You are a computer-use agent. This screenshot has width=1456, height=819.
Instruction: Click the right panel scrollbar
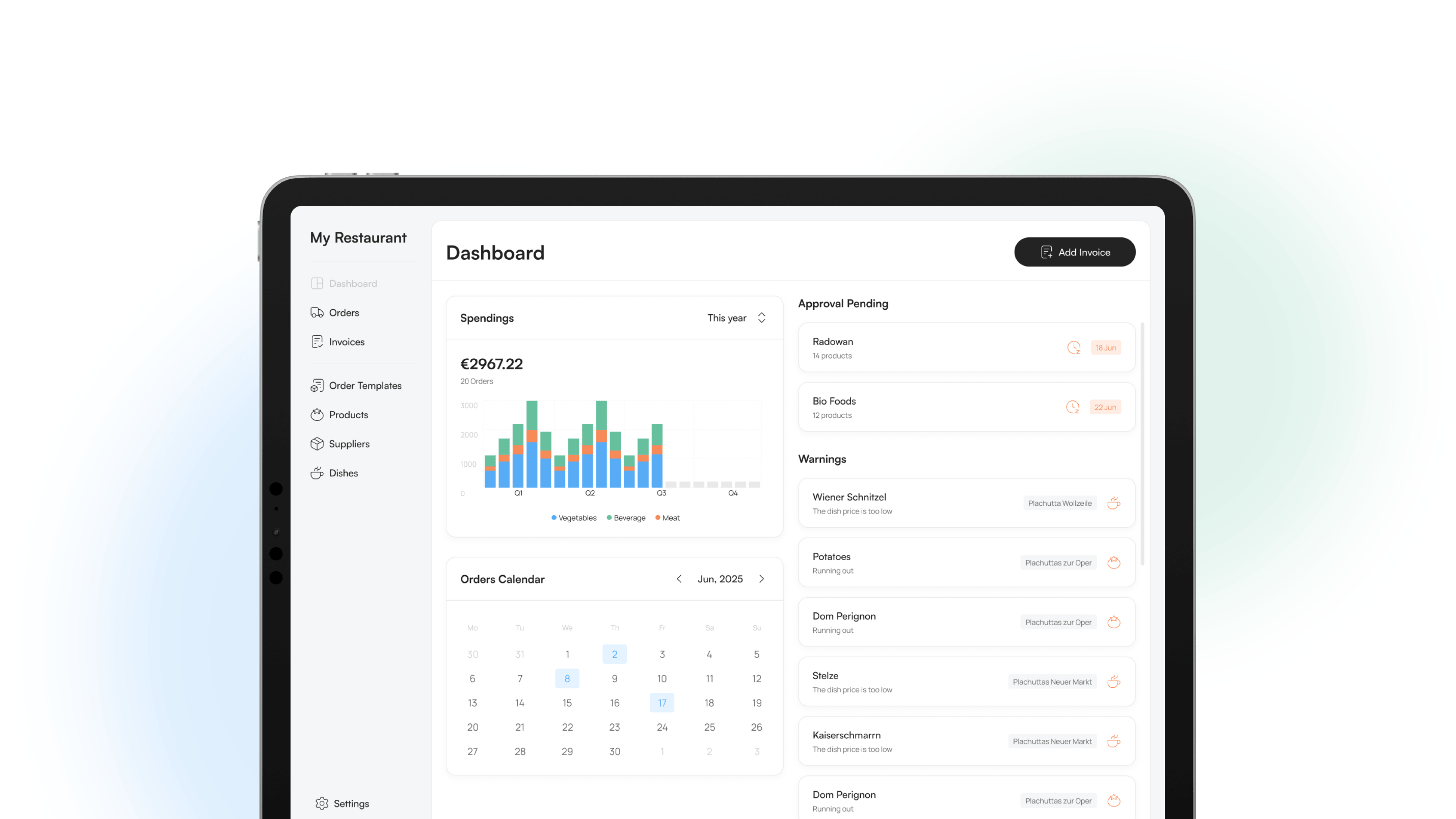coord(1142,444)
